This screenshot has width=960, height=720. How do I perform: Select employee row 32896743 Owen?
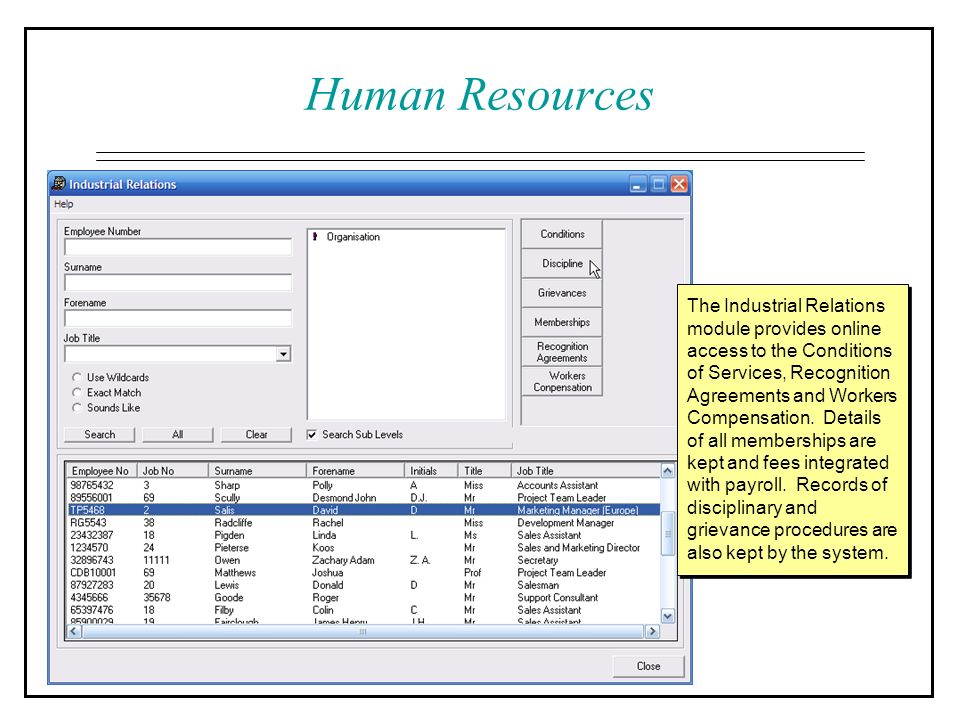(363, 560)
